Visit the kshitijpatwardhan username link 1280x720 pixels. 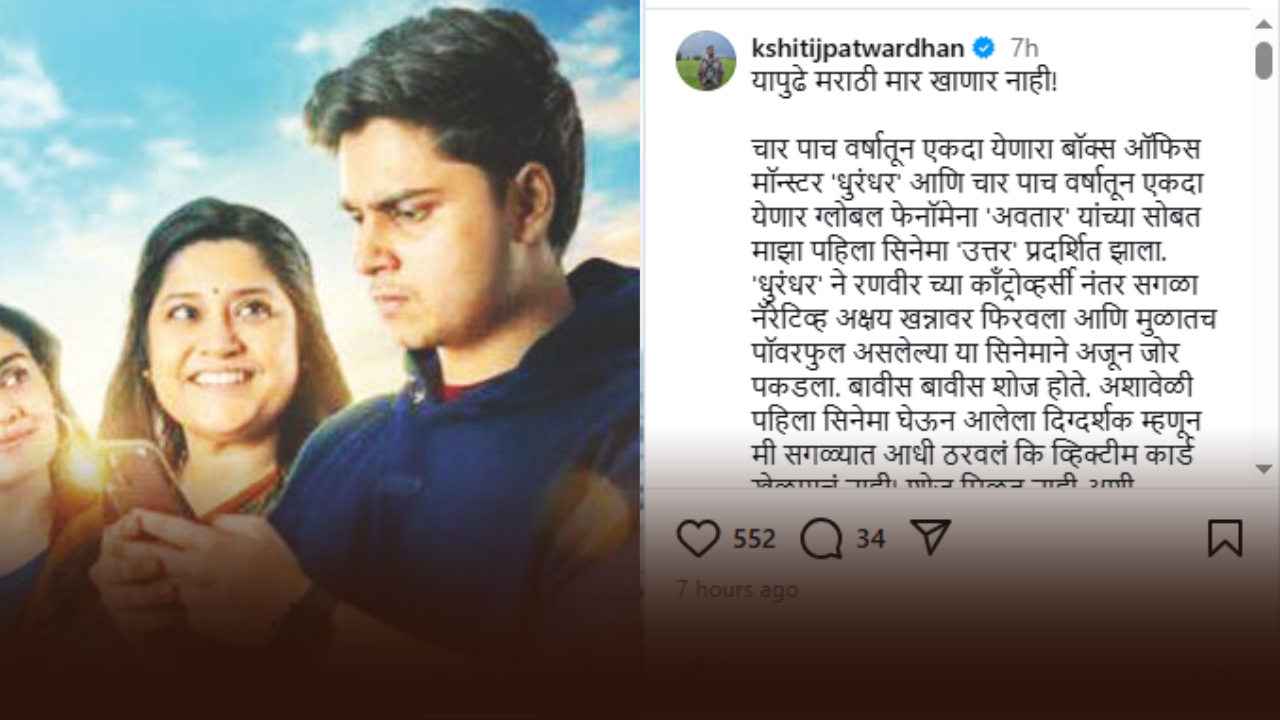tap(857, 48)
